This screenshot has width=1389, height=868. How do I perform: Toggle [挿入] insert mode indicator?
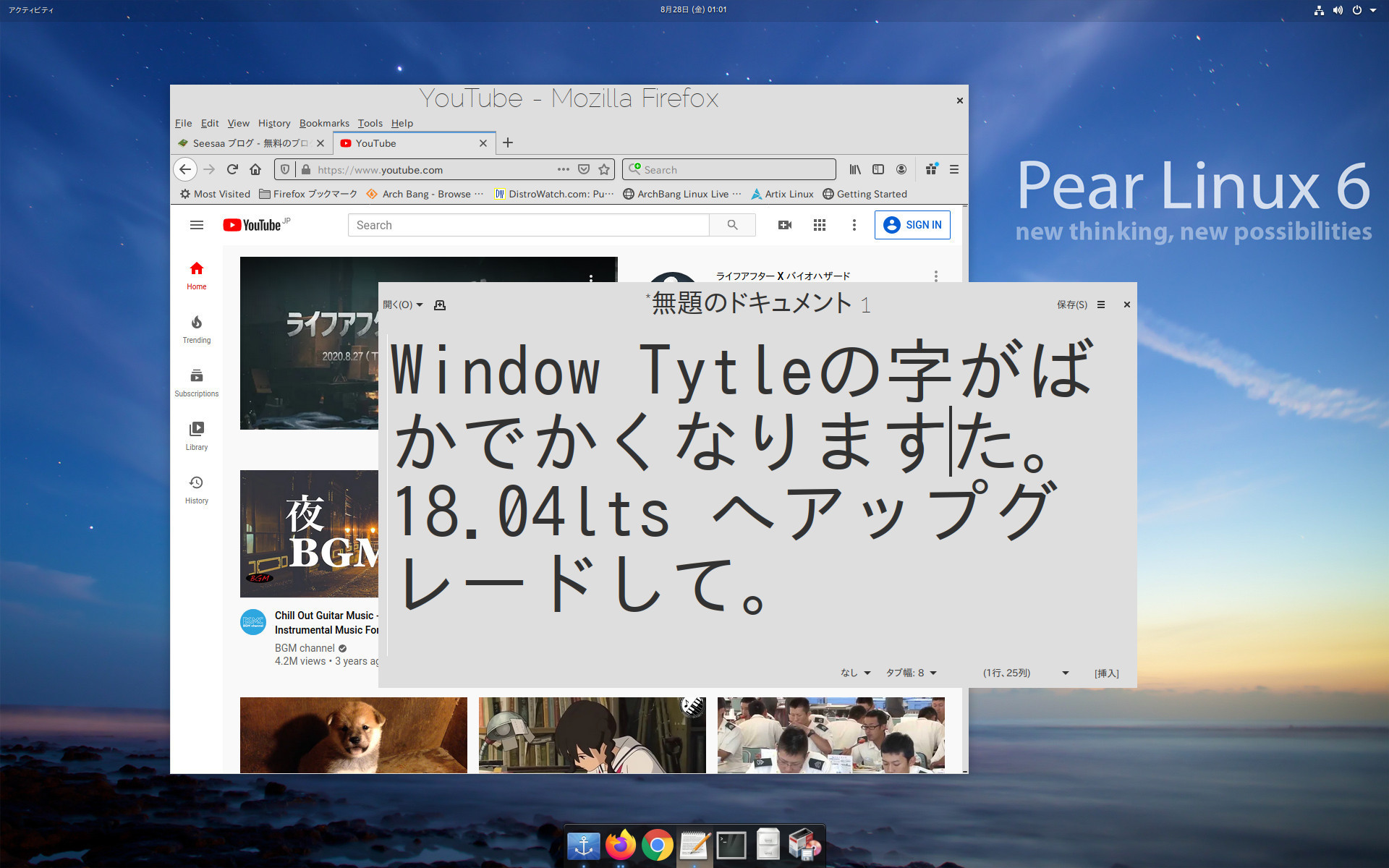tap(1106, 673)
